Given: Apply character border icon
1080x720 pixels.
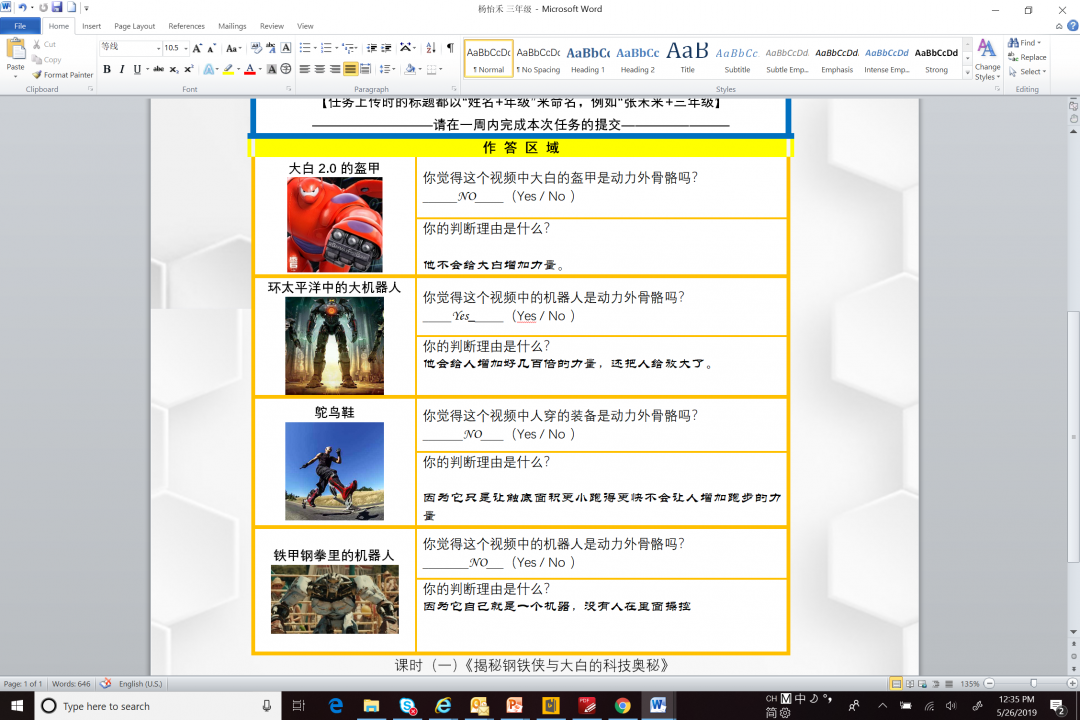Looking at the screenshot, I should 286,48.
